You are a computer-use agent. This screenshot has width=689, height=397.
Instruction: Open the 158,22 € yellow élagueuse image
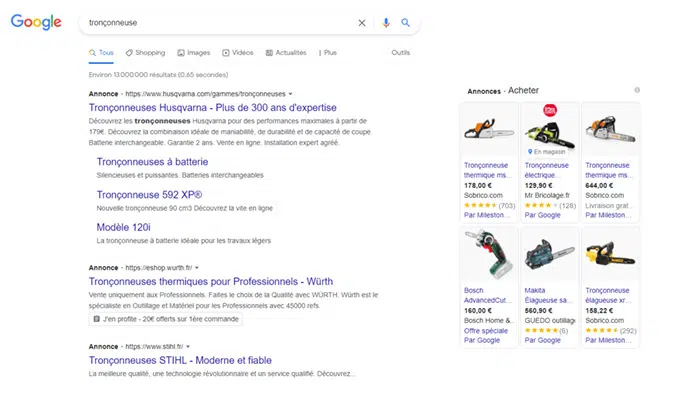click(x=610, y=255)
